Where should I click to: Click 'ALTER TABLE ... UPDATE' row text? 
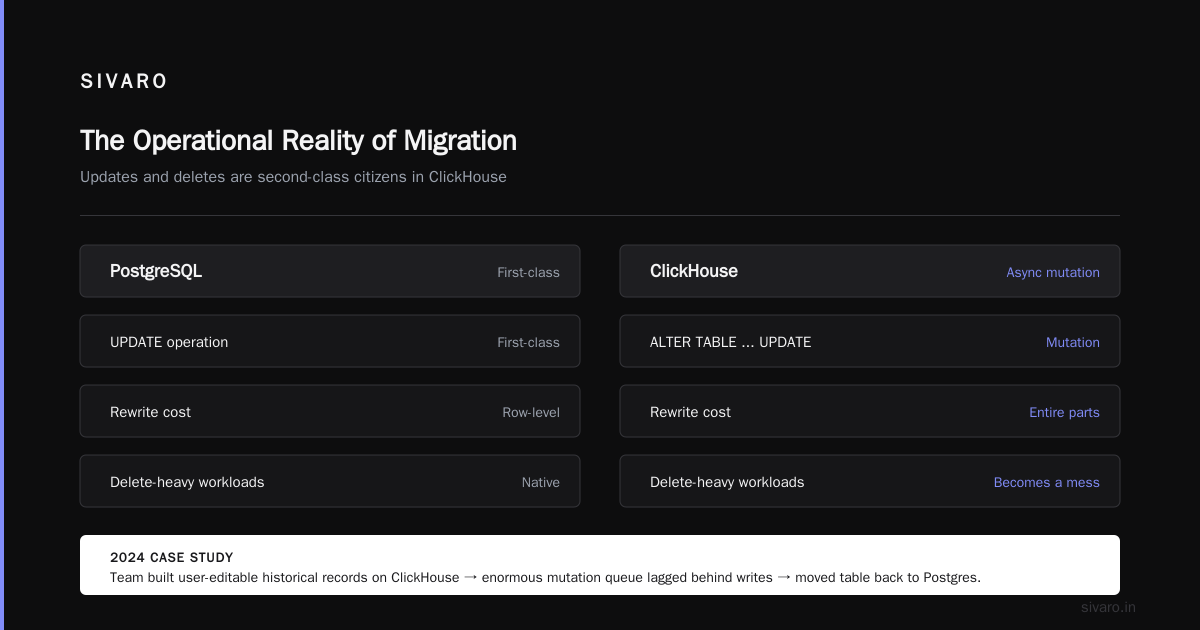(x=730, y=342)
